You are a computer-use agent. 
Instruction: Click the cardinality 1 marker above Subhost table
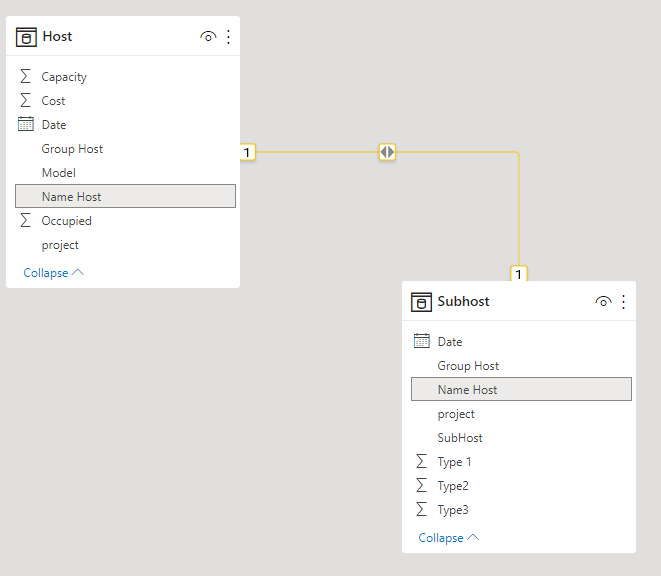click(x=519, y=274)
